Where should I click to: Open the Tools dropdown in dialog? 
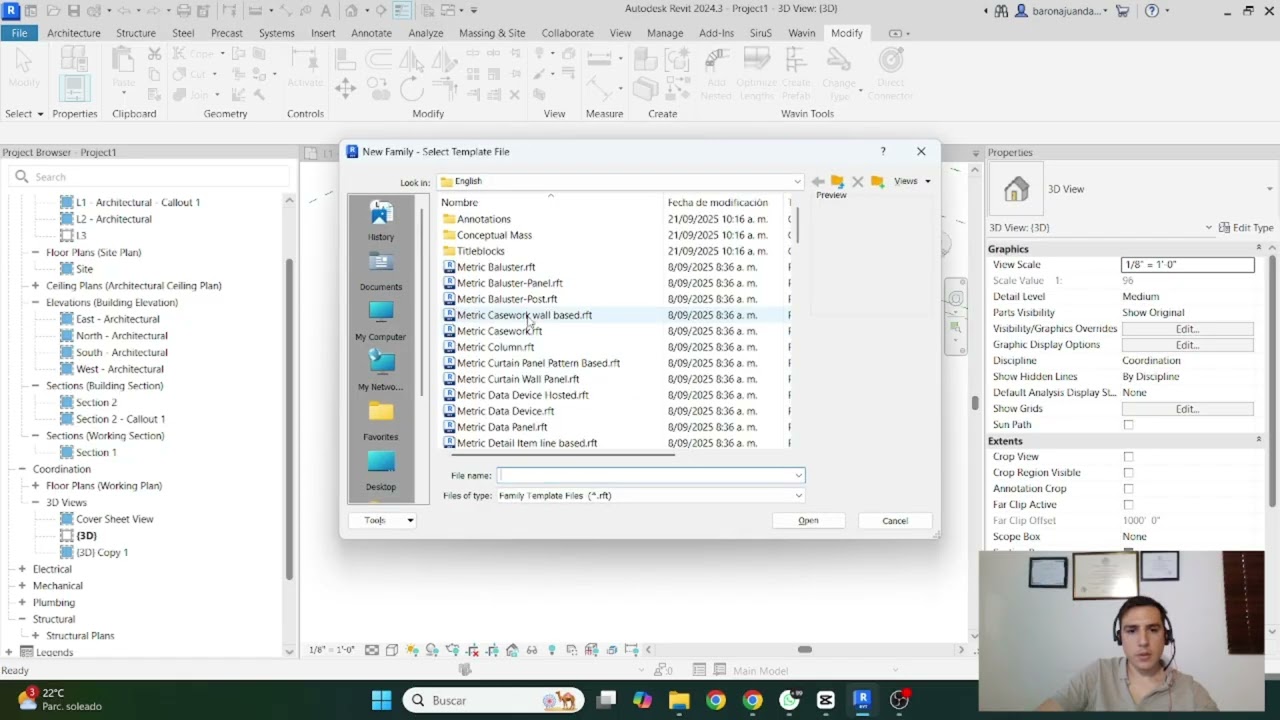(382, 520)
